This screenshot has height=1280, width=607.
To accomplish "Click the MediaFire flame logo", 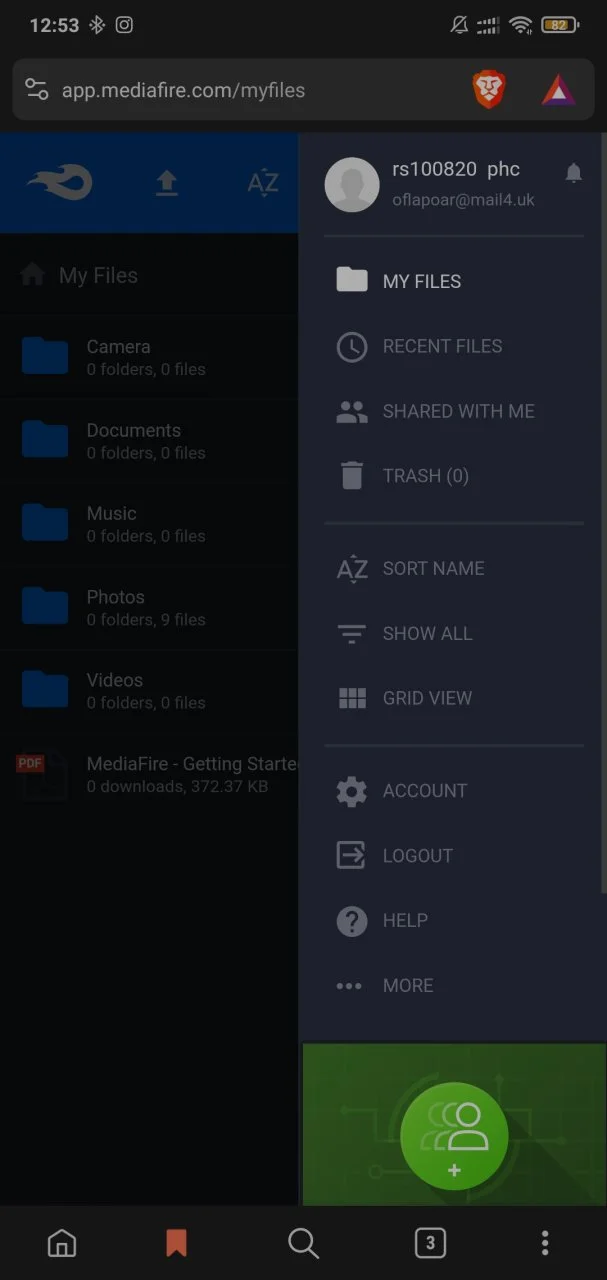I will point(60,183).
